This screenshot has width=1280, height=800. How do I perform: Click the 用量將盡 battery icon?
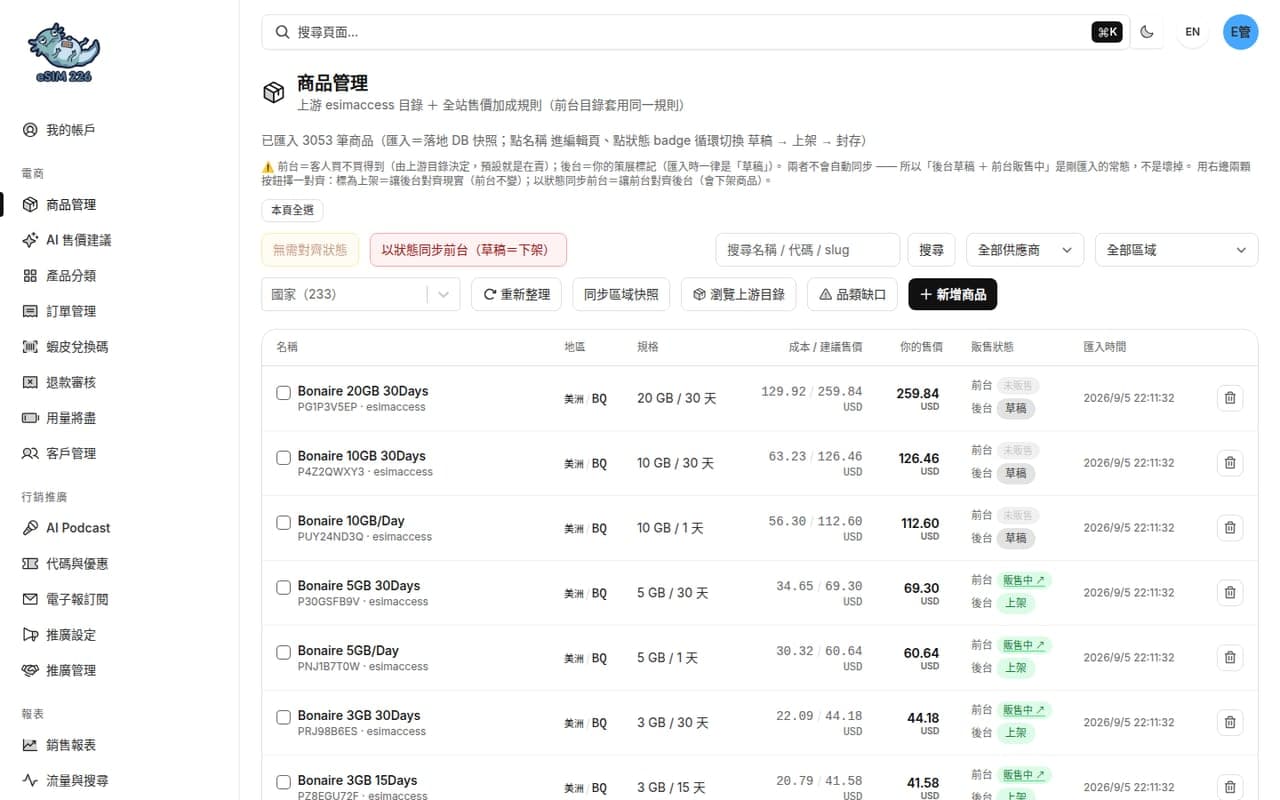click(x=30, y=418)
